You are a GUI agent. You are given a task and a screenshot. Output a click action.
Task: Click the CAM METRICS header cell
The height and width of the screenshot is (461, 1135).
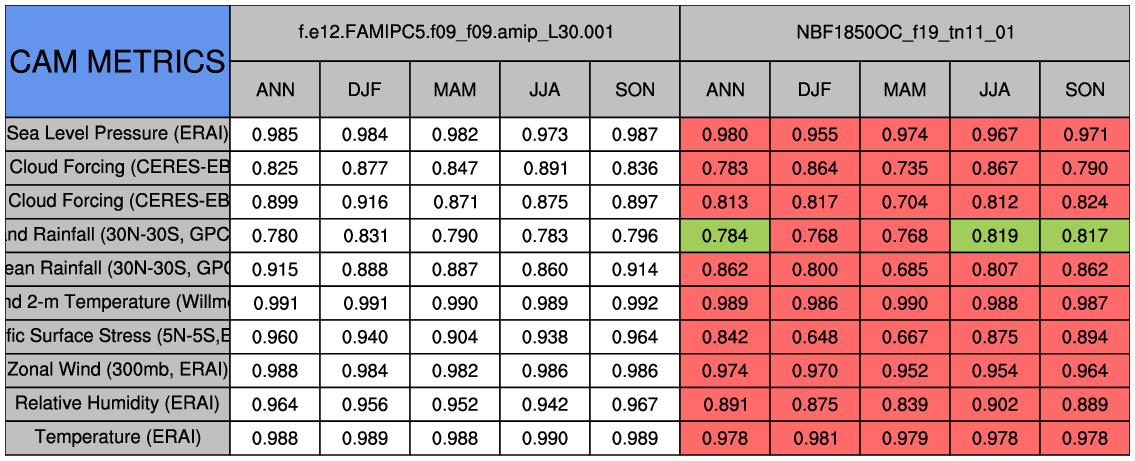117,61
